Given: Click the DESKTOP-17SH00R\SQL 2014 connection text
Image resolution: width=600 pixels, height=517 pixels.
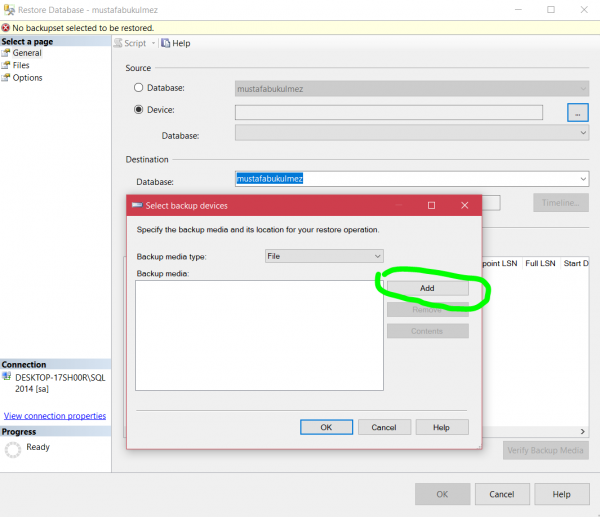Looking at the screenshot, I should point(60,383).
